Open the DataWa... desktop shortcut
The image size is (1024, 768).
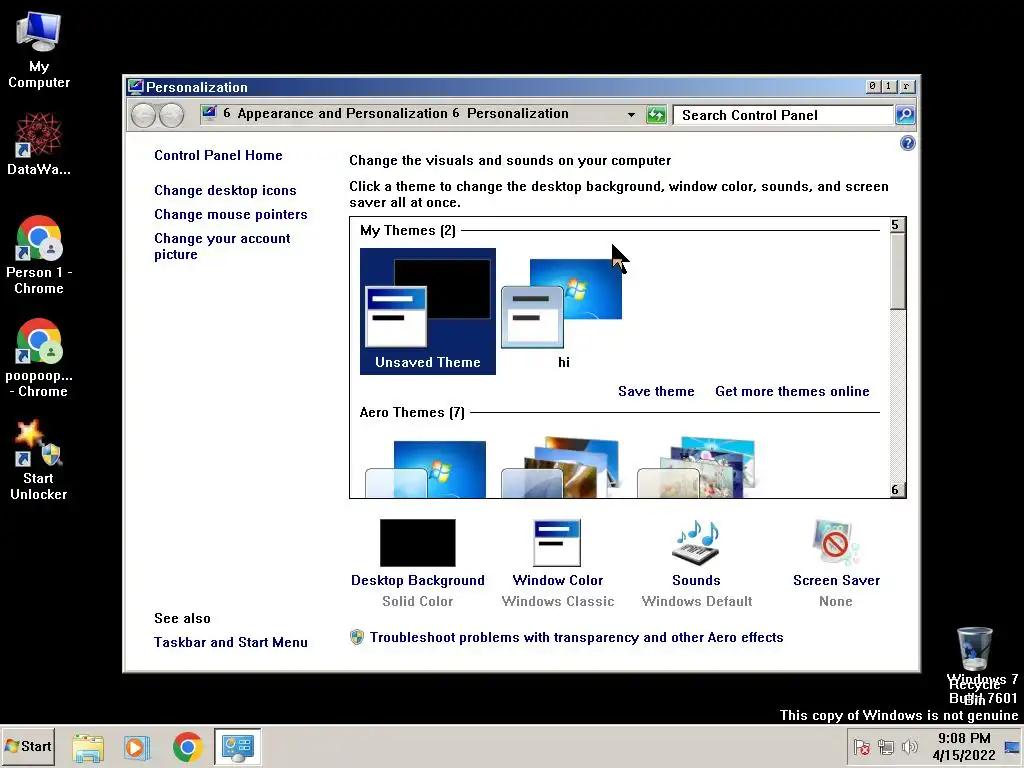pos(39,144)
